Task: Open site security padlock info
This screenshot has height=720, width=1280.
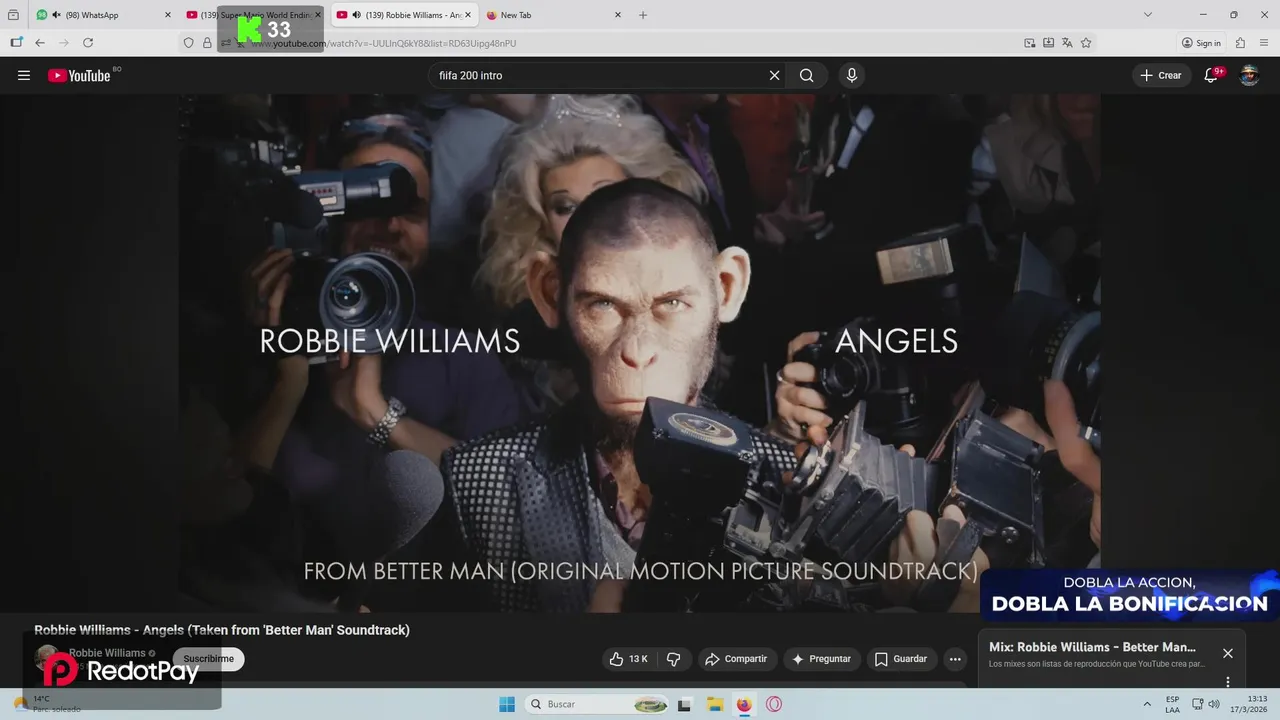Action: [x=207, y=43]
